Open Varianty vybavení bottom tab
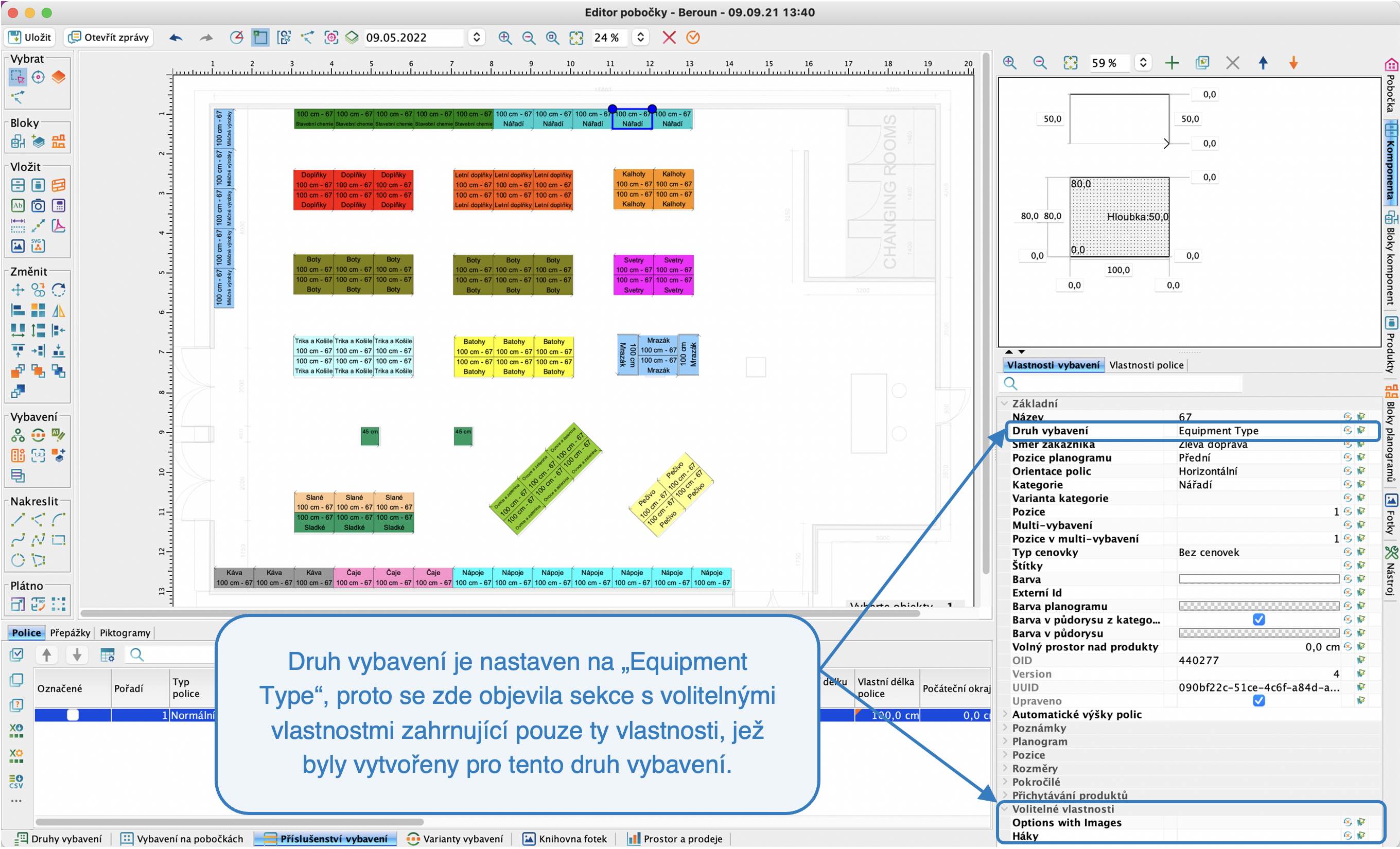The width and height of the screenshot is (1400, 849). [455, 839]
